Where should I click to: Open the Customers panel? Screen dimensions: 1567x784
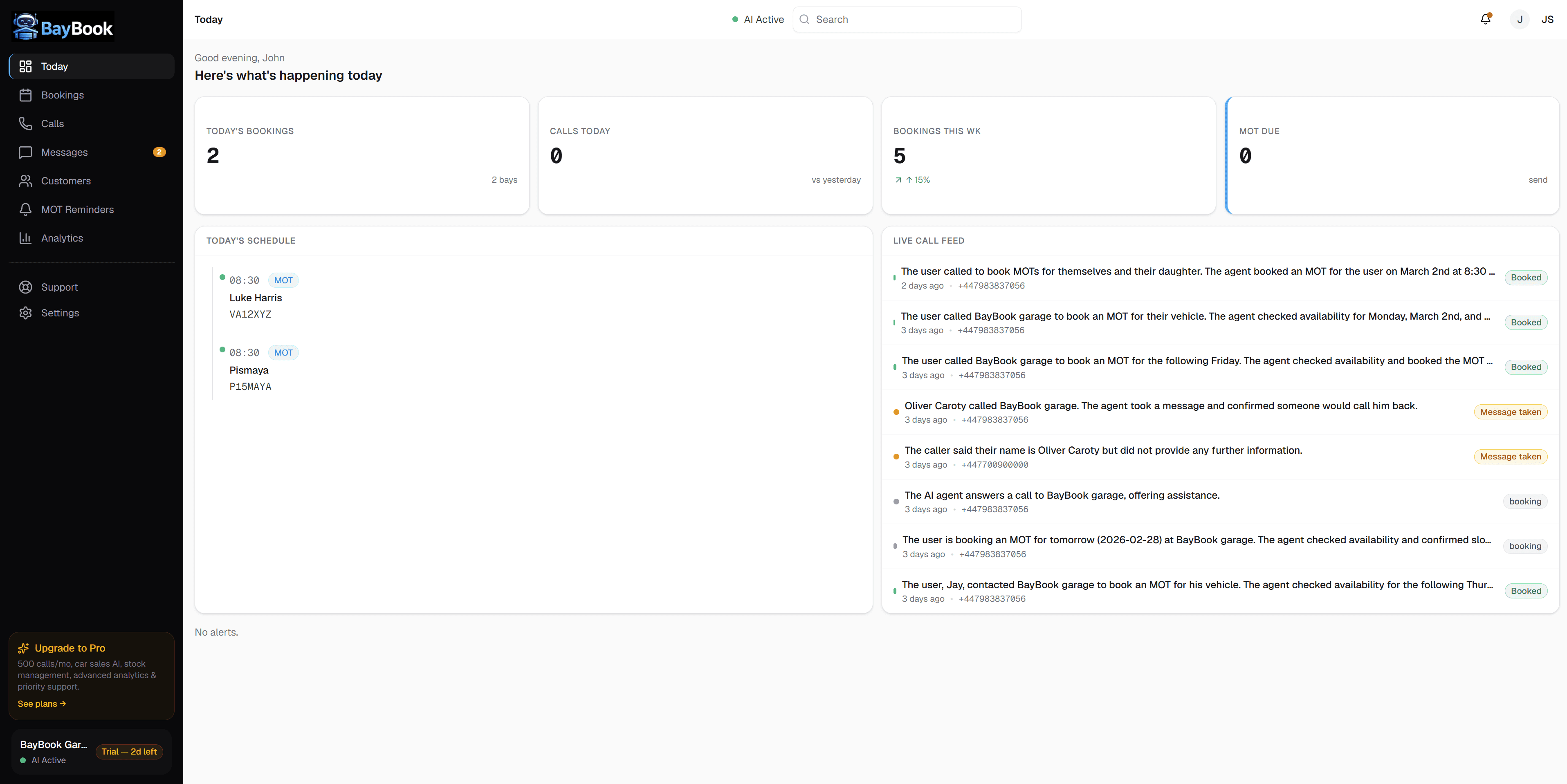coord(66,181)
